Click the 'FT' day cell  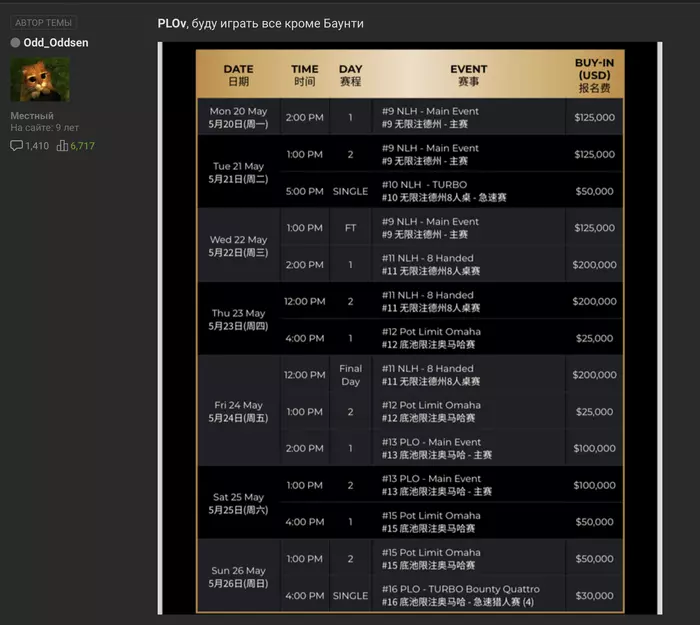pos(350,228)
